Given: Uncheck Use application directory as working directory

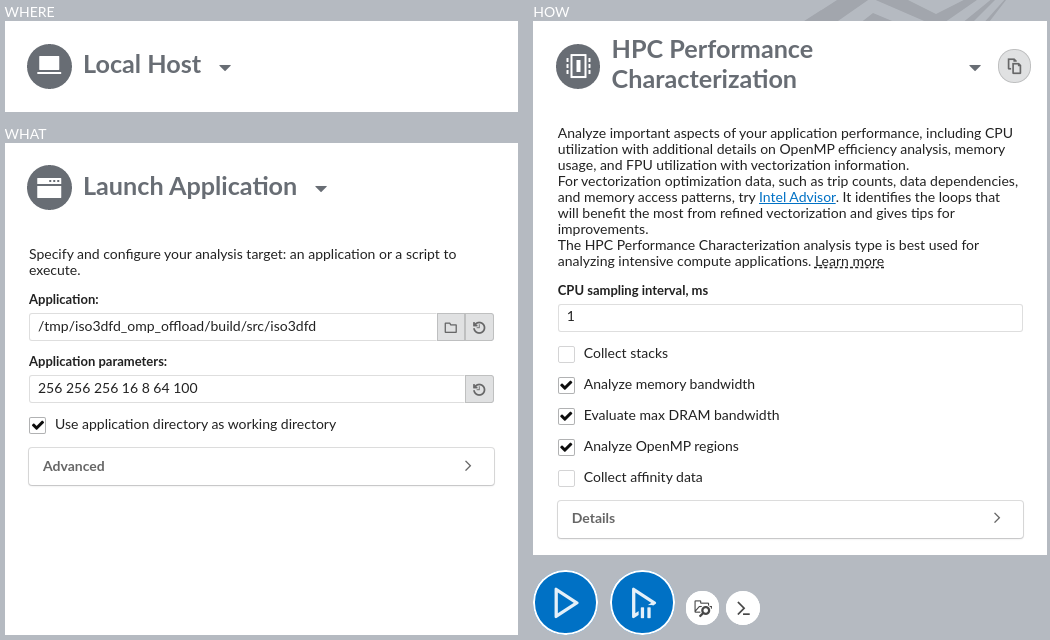Looking at the screenshot, I should [x=37, y=425].
